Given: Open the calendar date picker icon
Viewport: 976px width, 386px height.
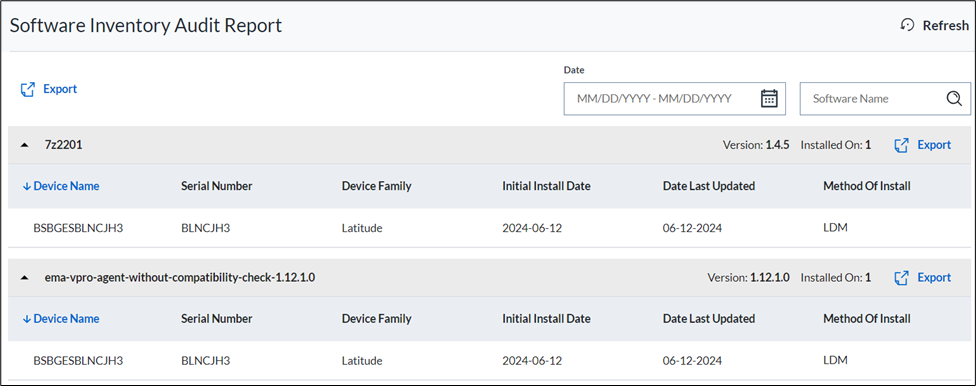Looking at the screenshot, I should point(769,98).
